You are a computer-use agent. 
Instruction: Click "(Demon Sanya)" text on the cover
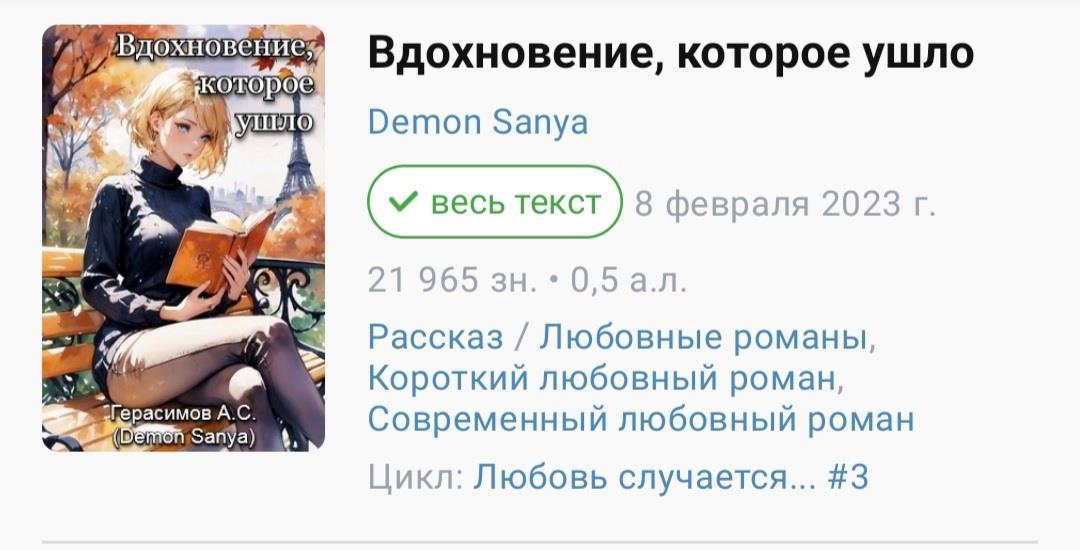tap(183, 438)
